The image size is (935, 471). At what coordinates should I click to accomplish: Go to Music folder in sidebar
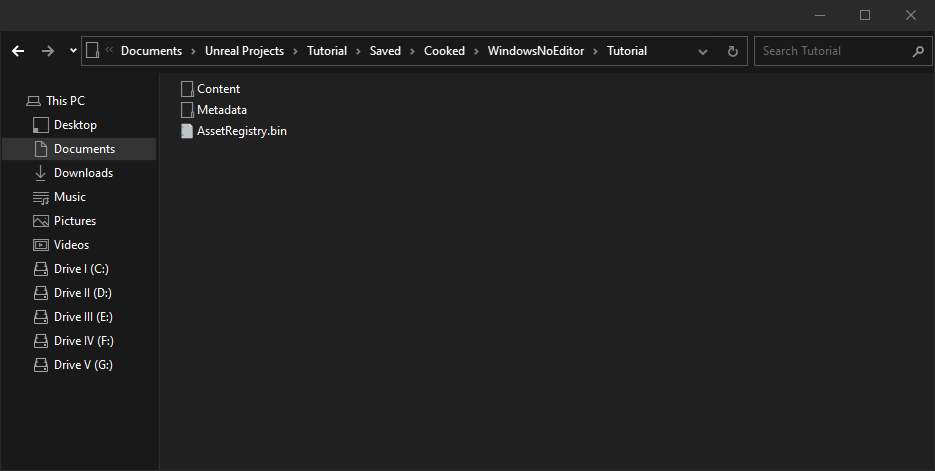click(x=69, y=197)
